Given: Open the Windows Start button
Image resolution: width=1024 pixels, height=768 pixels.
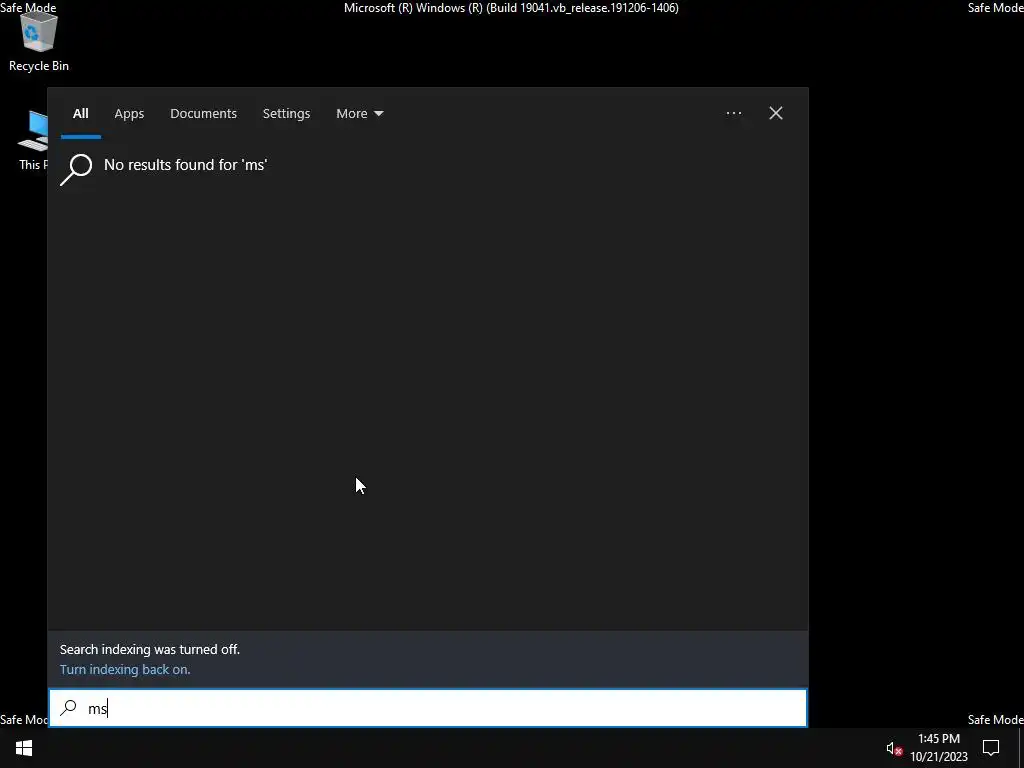Looking at the screenshot, I should point(24,748).
